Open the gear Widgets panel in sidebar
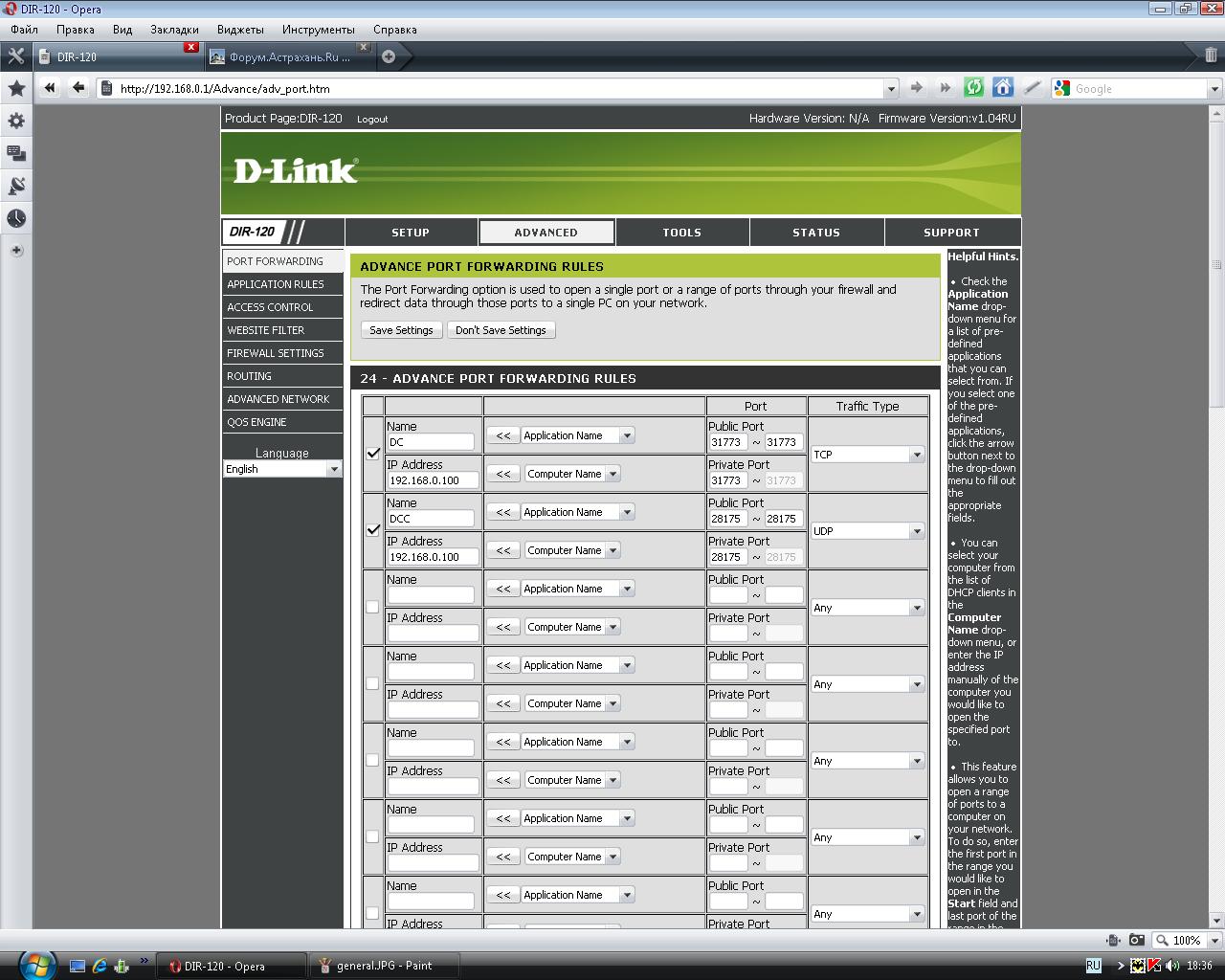Screen dimensions: 1225x980 tap(16, 122)
